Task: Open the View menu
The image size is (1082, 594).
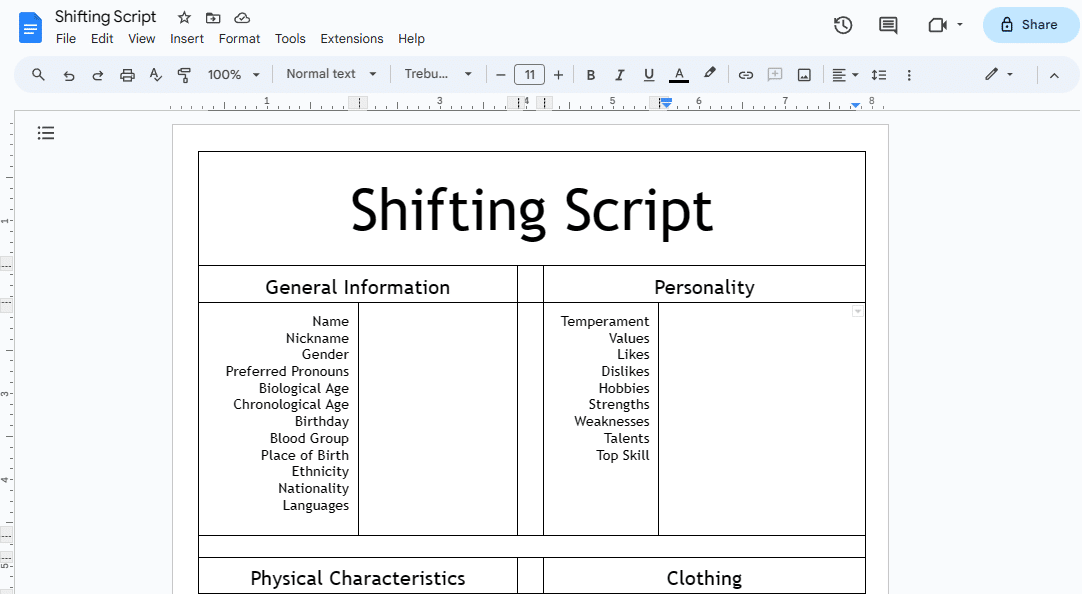Action: click(x=141, y=39)
